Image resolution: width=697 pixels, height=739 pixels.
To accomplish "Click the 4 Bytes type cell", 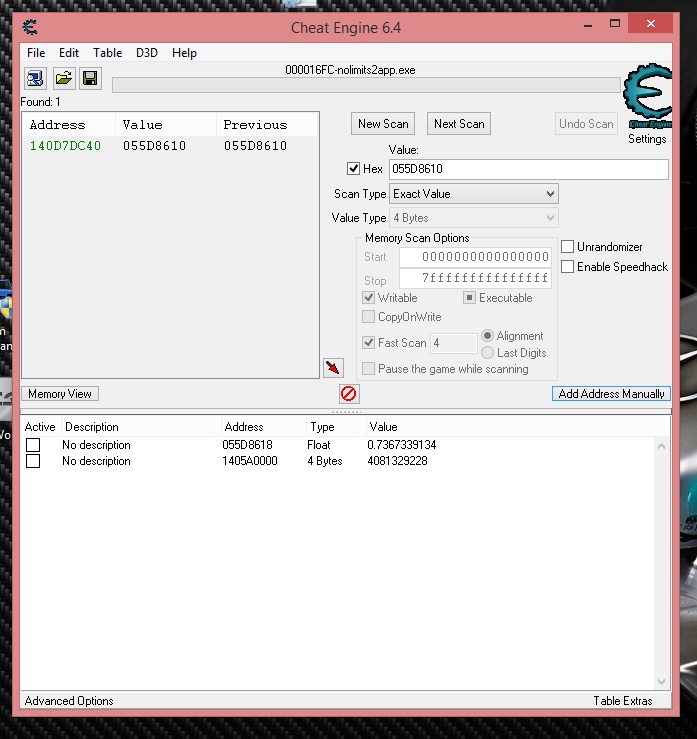I will pyautogui.click(x=325, y=461).
